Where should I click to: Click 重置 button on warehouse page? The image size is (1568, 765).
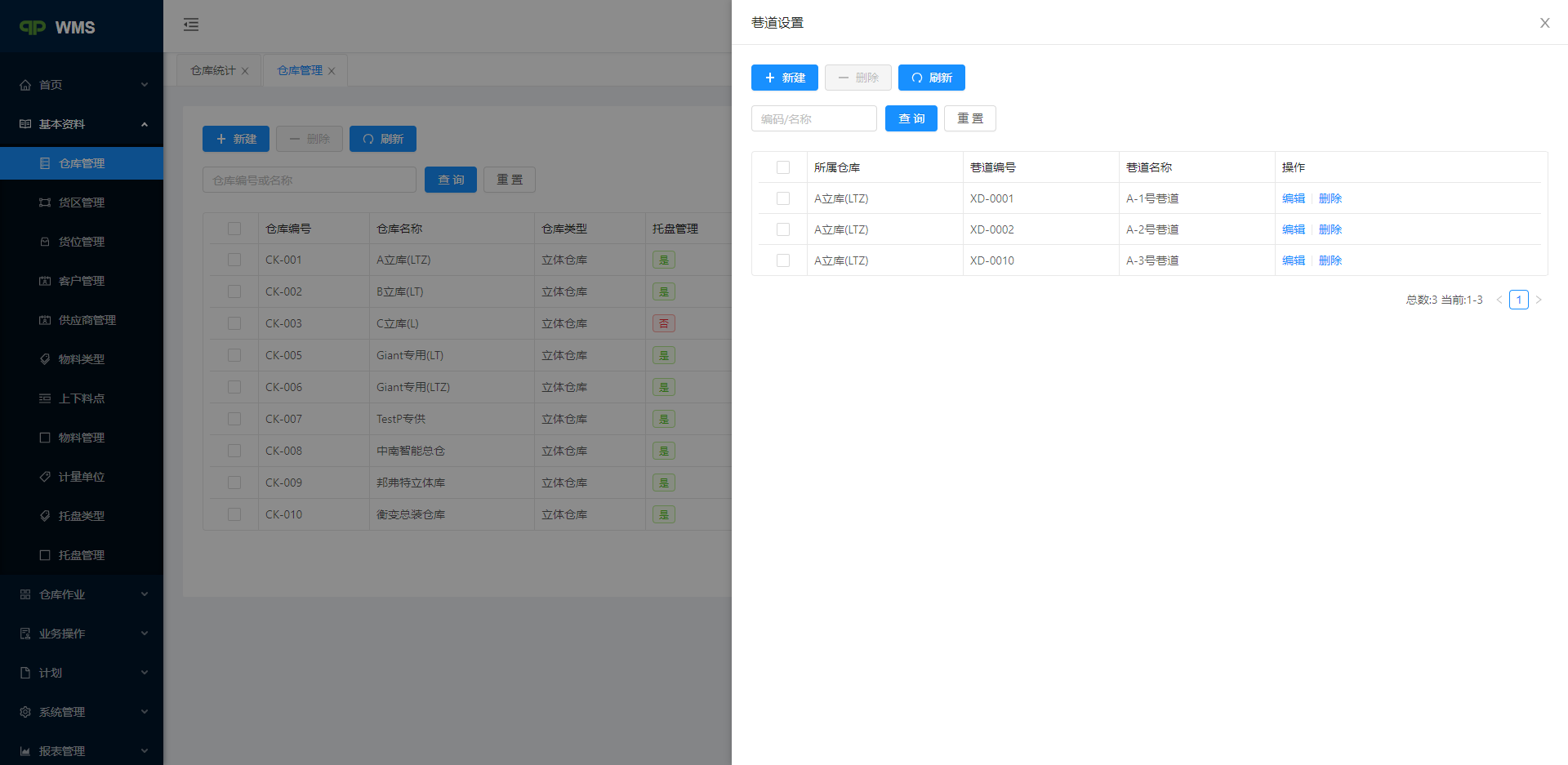pos(510,180)
